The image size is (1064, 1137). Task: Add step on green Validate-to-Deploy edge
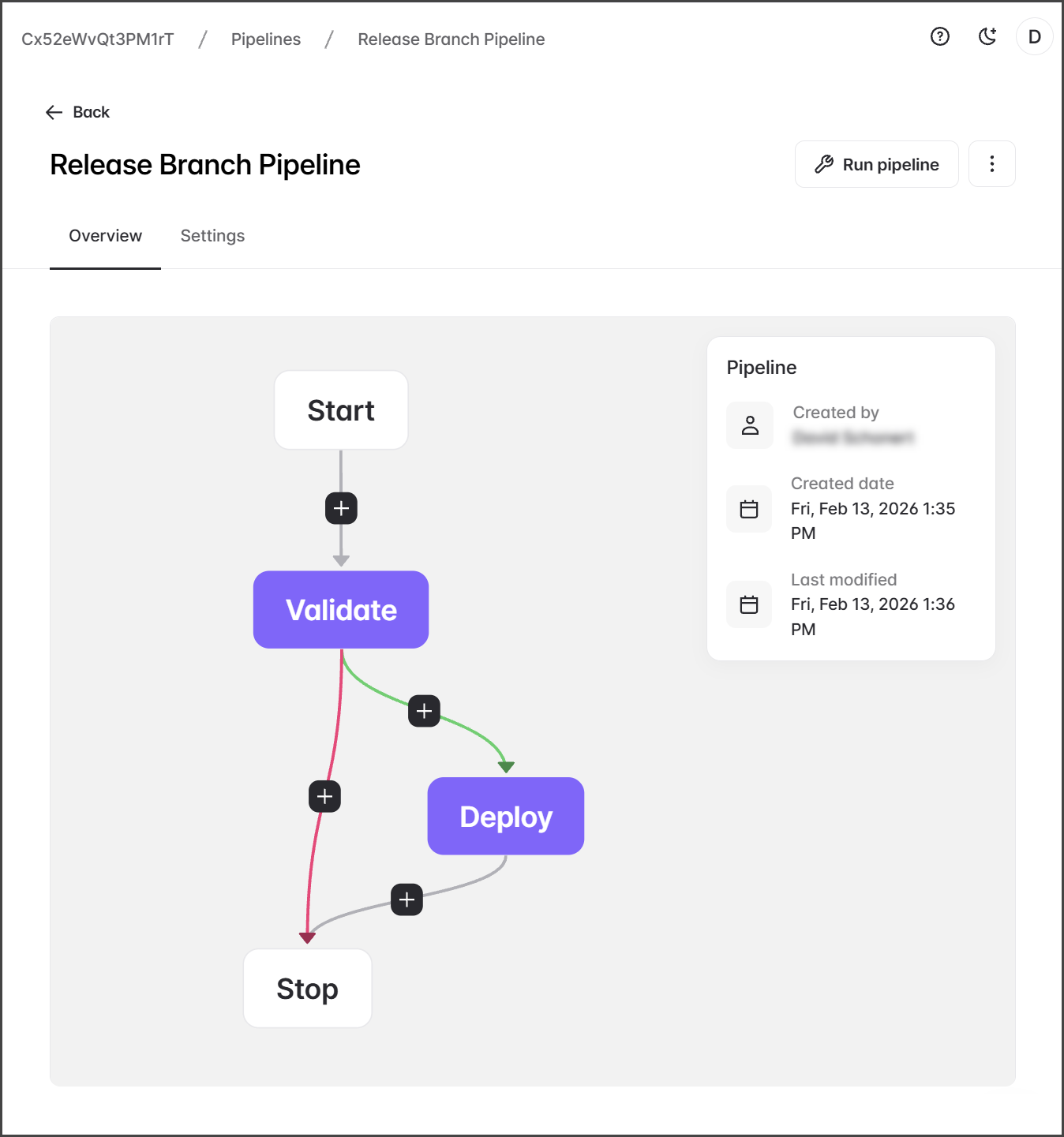pyautogui.click(x=424, y=711)
